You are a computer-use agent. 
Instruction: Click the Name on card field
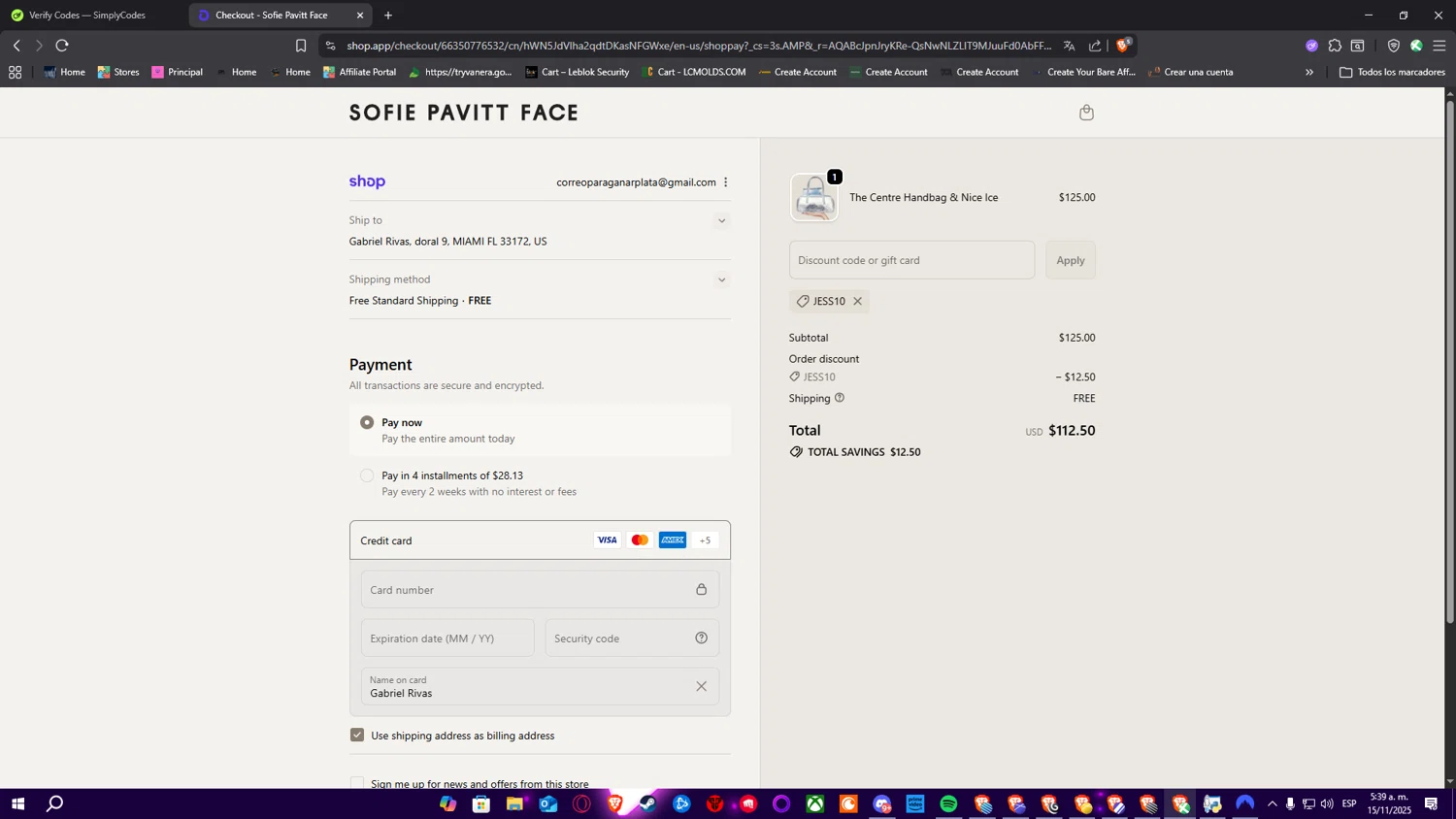540,686
